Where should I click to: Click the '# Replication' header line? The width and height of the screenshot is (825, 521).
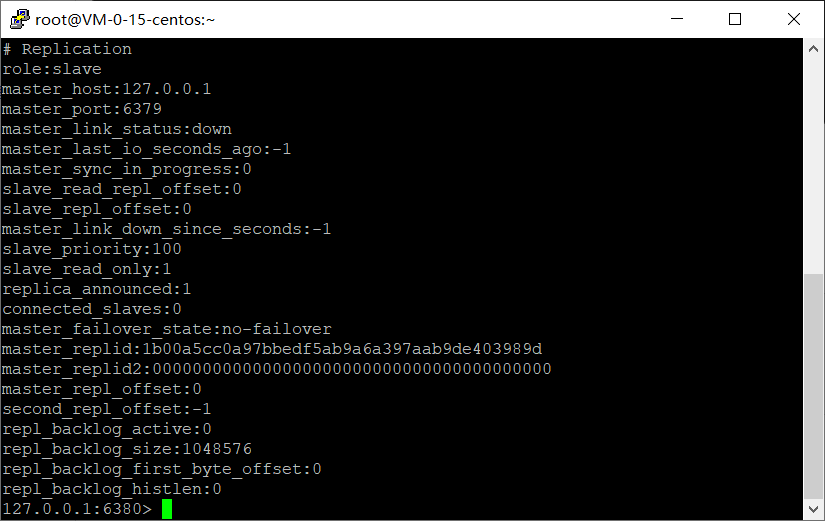coord(67,49)
